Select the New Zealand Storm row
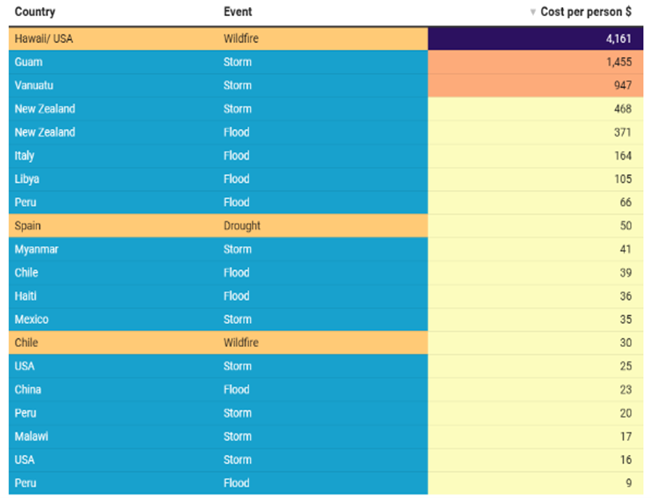This screenshot has height=498, width=651. coord(326,109)
